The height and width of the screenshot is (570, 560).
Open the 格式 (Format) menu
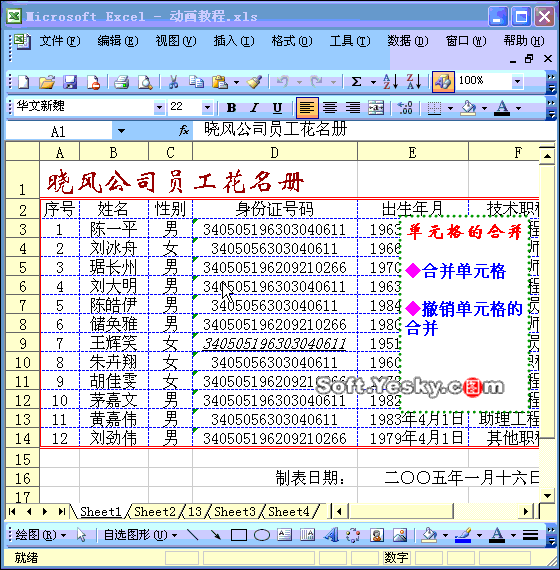292,41
